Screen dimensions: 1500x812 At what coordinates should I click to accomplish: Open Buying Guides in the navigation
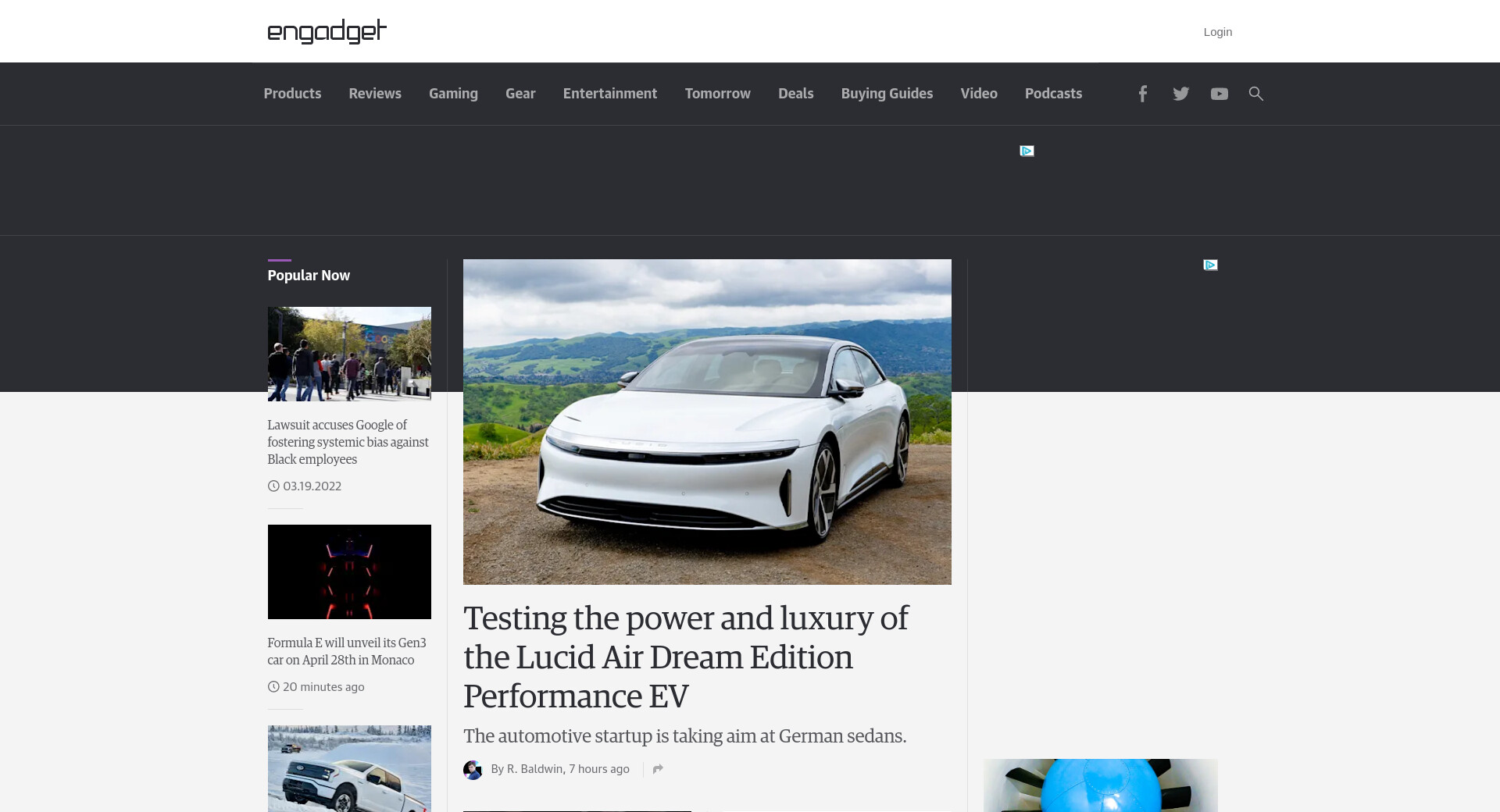tap(887, 94)
